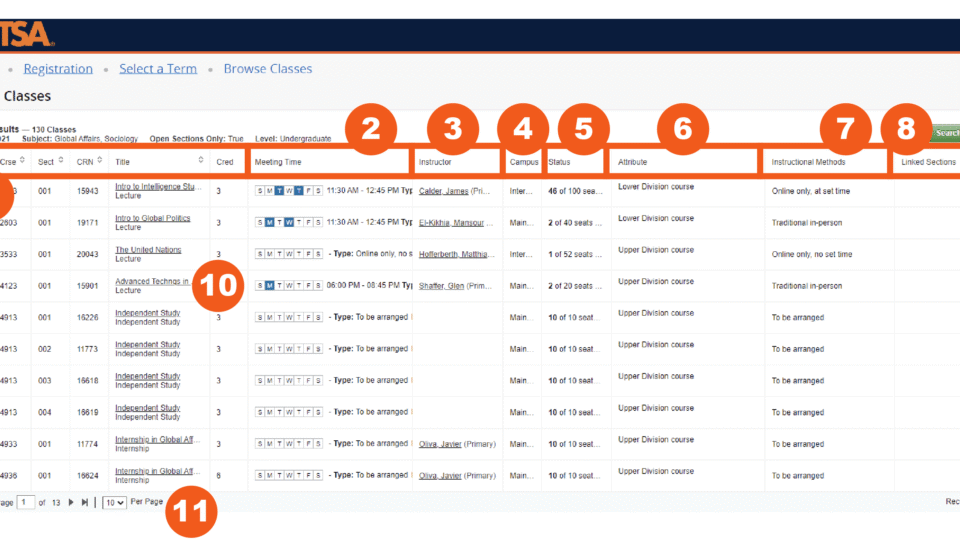The height and width of the screenshot is (560, 960).
Task: Sort by Title column arrows
Action: point(200,160)
